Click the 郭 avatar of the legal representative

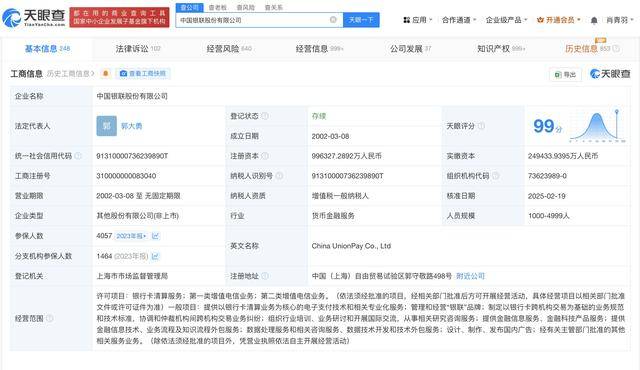[107, 126]
